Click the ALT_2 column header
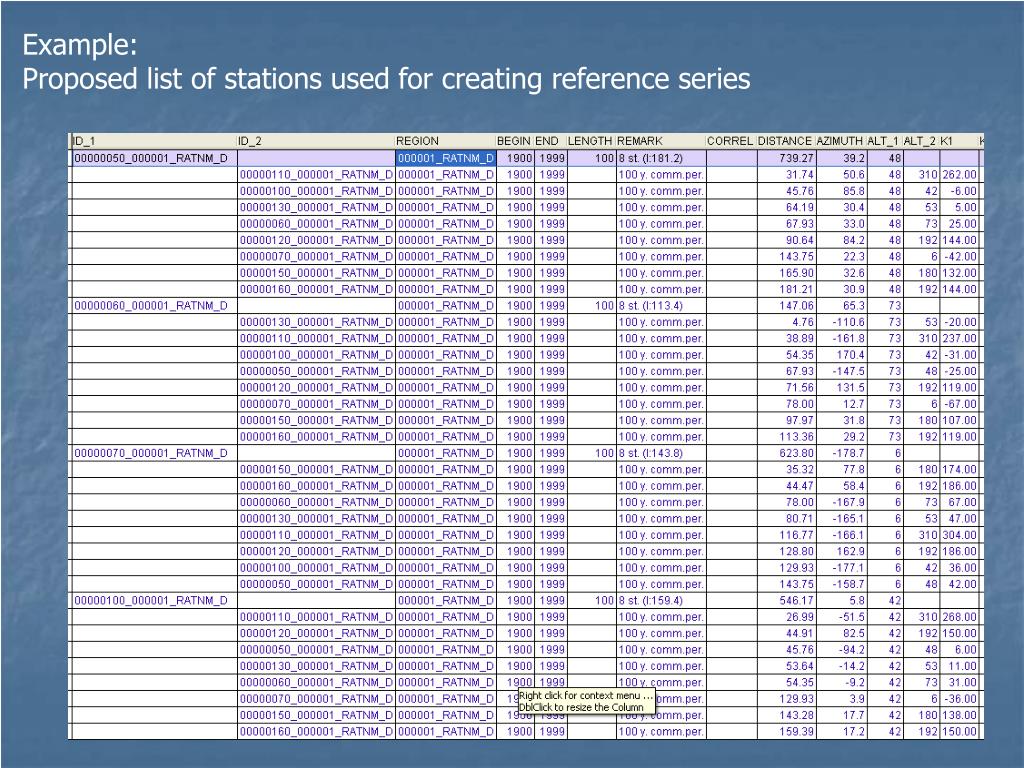This screenshot has width=1024, height=768. click(x=921, y=141)
